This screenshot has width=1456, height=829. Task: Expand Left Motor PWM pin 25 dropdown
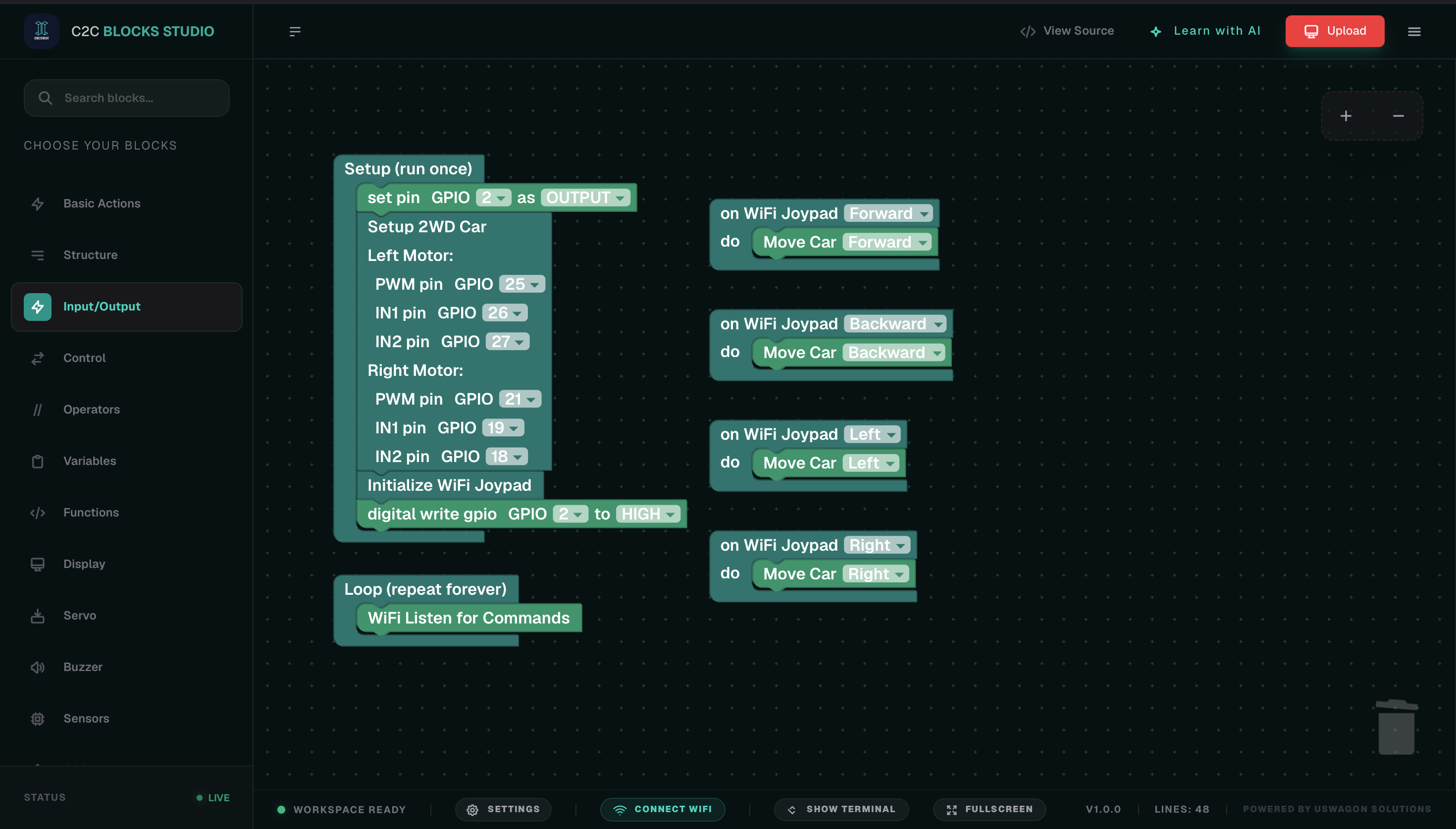click(x=522, y=284)
